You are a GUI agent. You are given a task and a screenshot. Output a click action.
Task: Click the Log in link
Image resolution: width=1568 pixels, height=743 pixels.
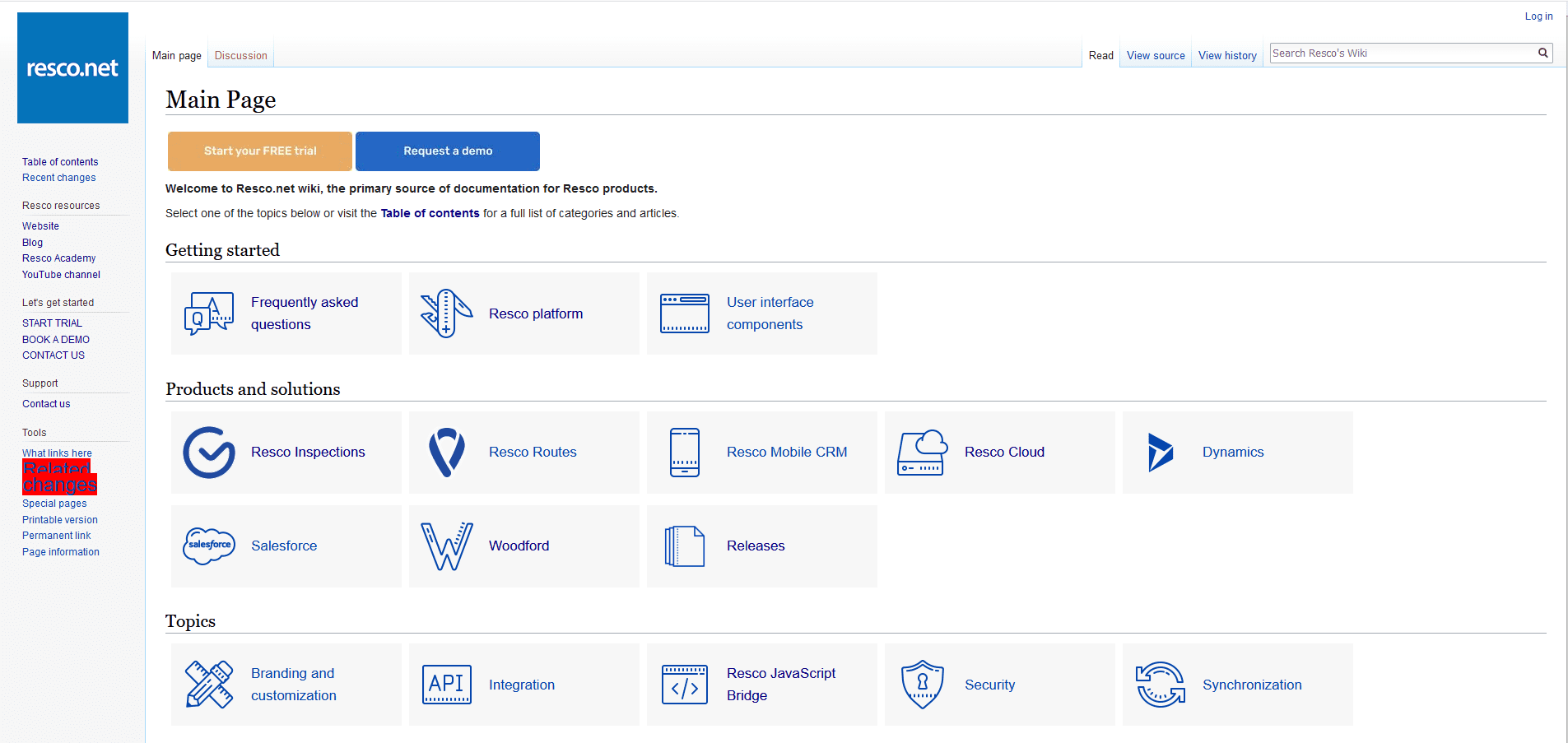[x=1538, y=16]
